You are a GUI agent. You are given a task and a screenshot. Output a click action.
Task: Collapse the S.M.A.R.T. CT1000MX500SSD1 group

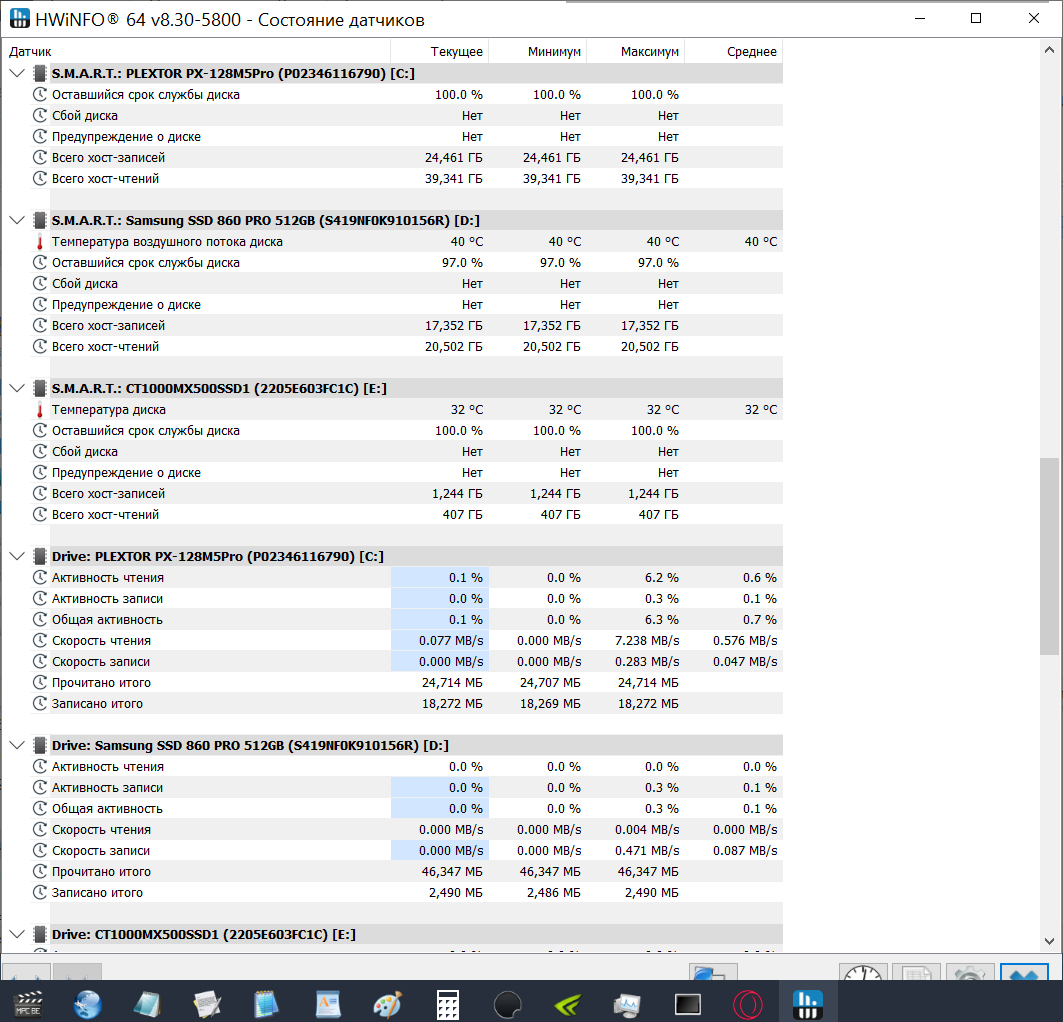(17, 388)
